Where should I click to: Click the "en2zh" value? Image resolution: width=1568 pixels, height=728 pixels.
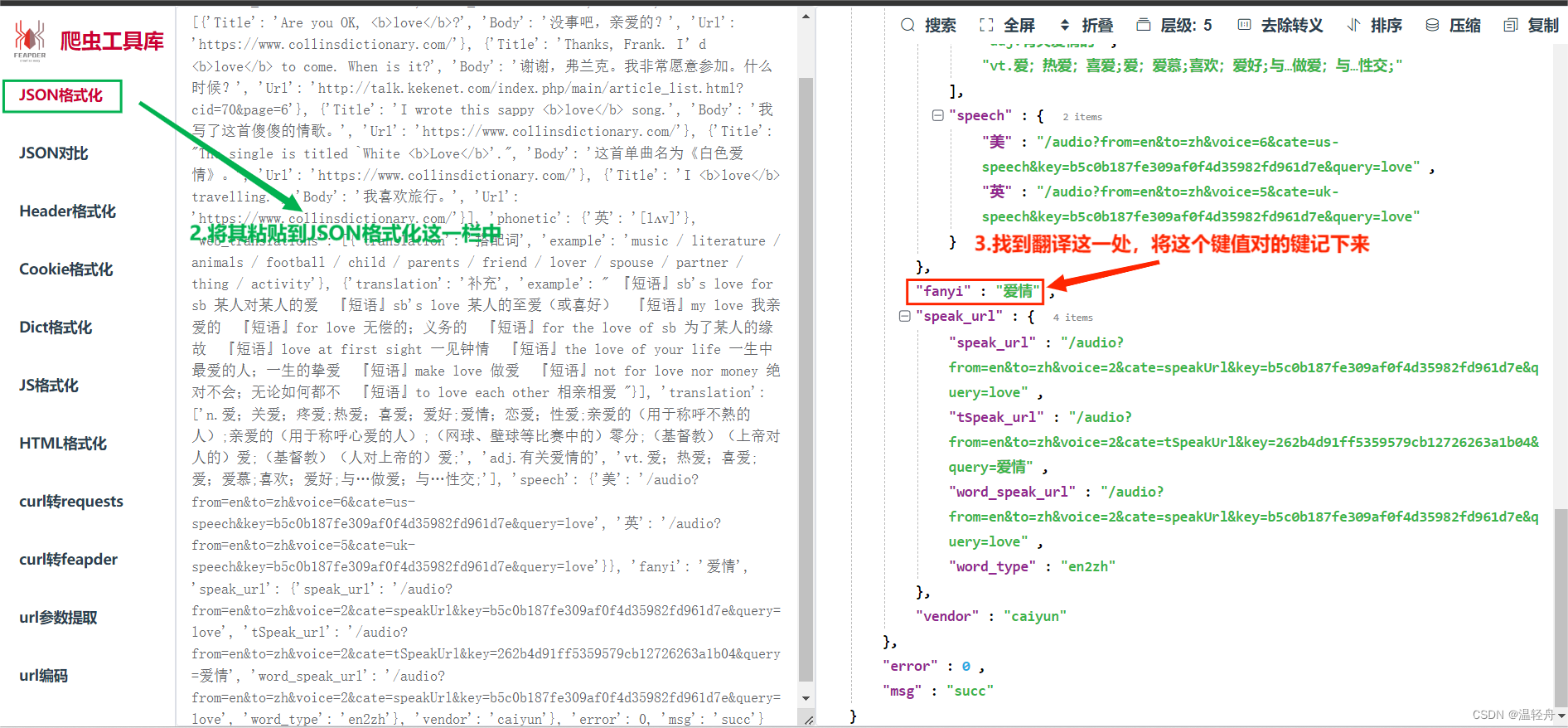click(x=1088, y=566)
